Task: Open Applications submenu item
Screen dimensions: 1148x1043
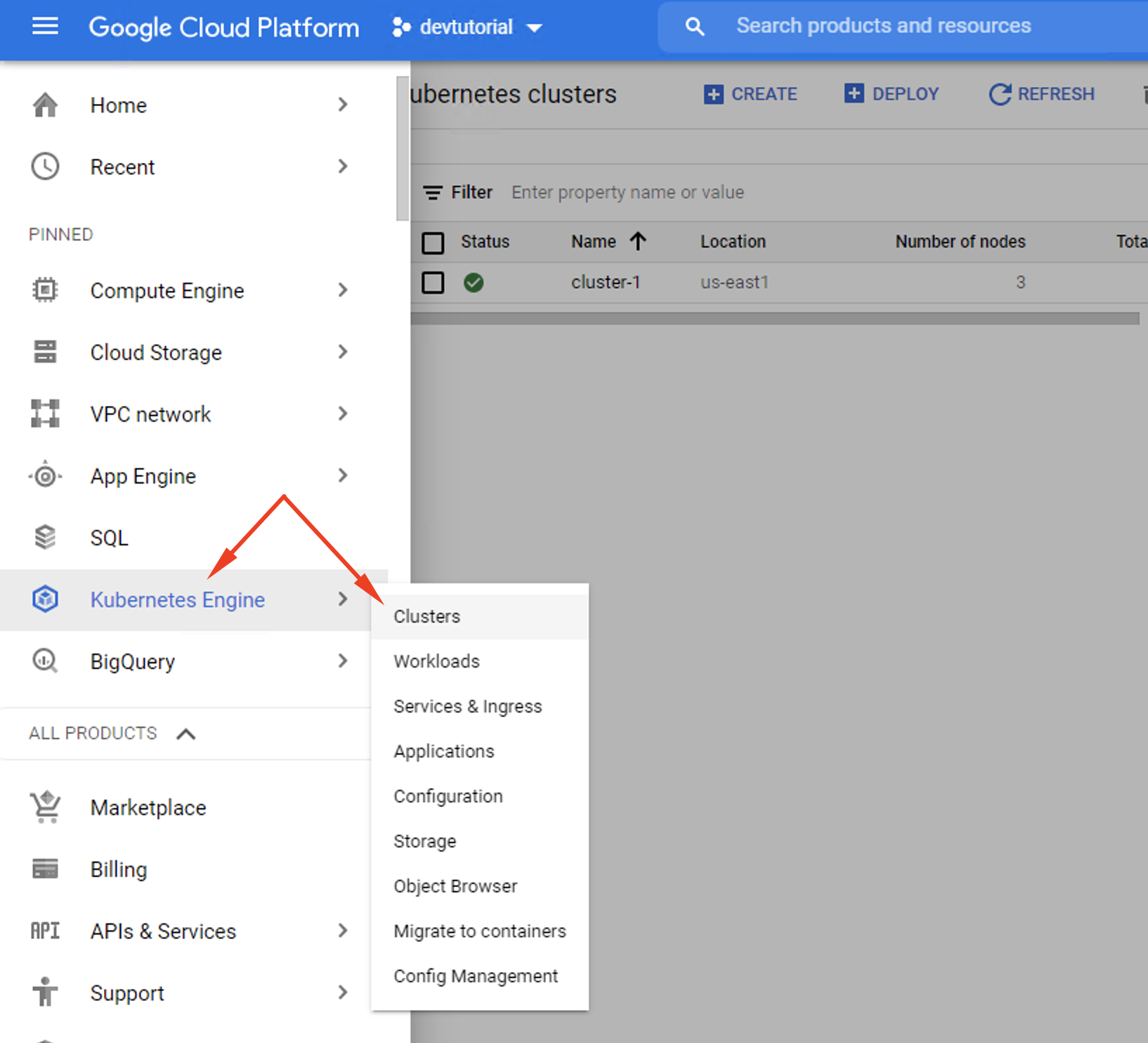Action: pyautogui.click(x=480, y=752)
